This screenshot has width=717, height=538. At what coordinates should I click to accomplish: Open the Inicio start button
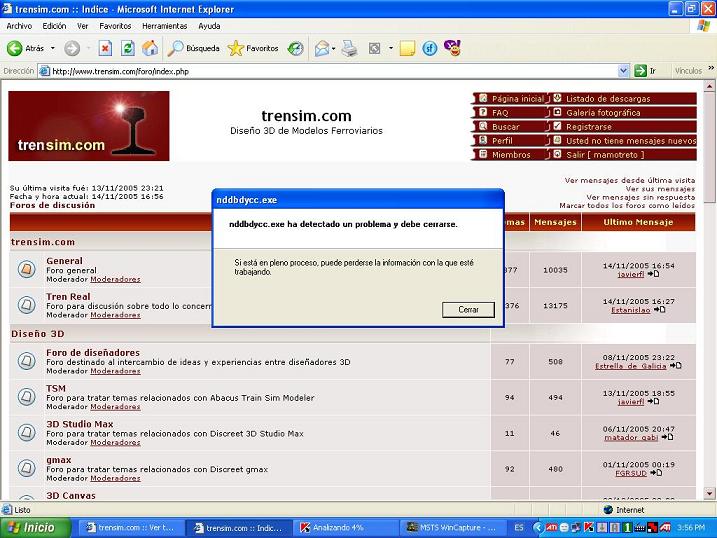tap(33, 527)
